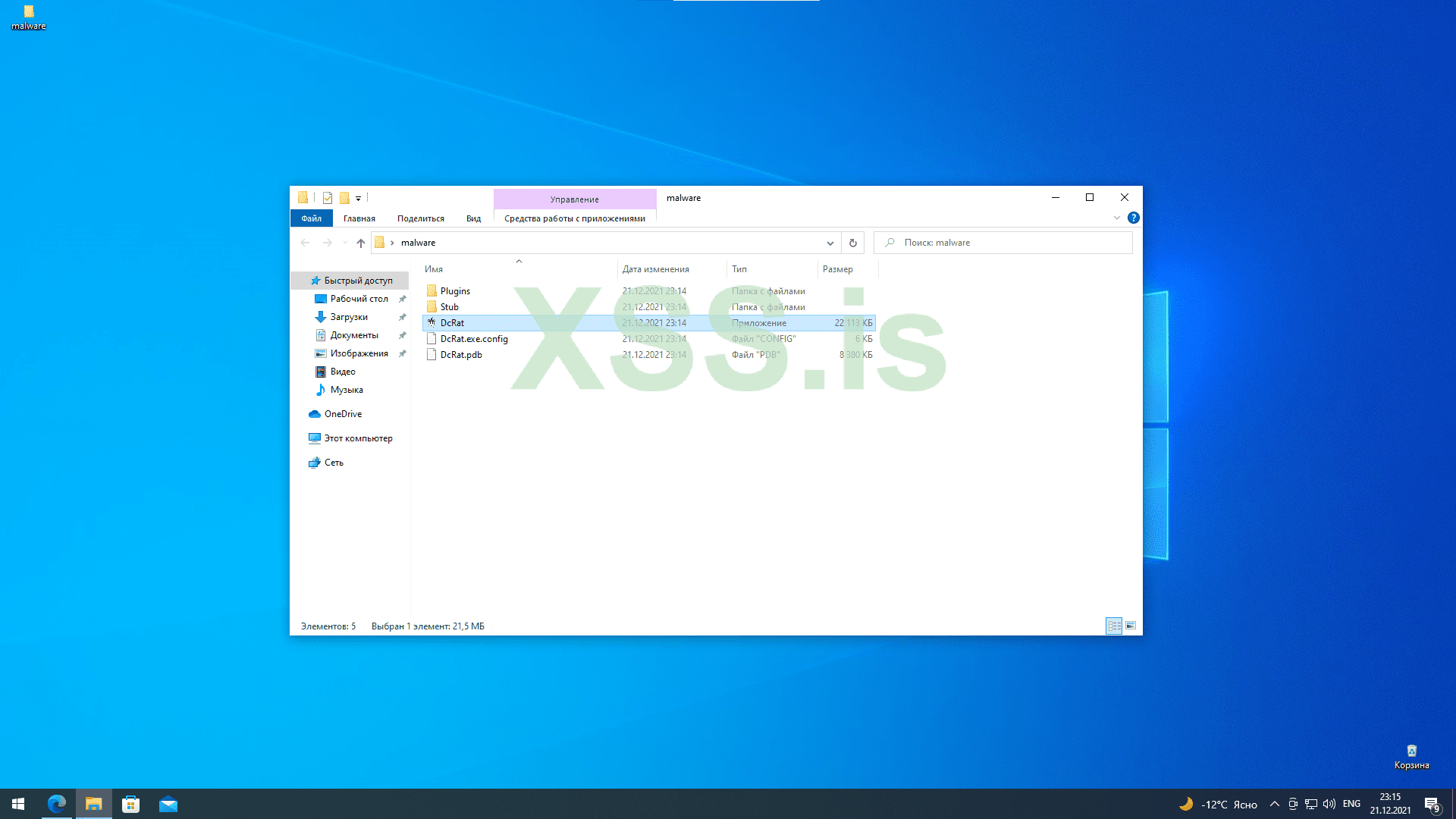Expand the ribbon with the chevron

tap(1116, 218)
